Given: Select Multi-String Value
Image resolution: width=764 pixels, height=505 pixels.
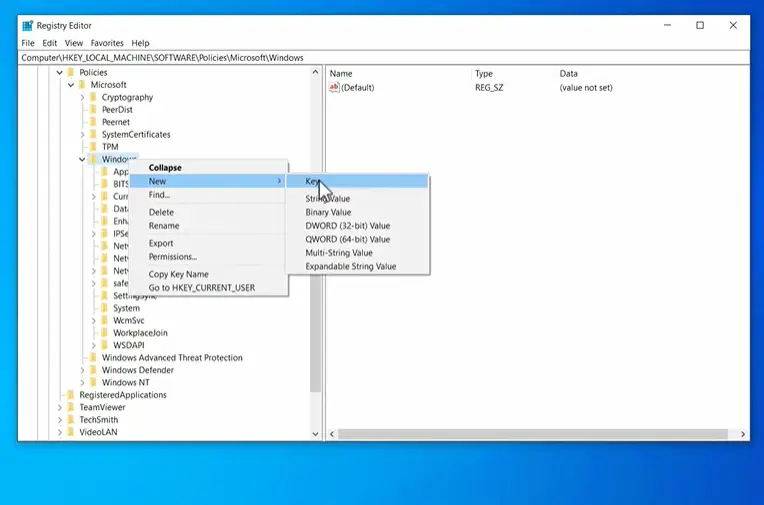Looking at the screenshot, I should (357, 253).
